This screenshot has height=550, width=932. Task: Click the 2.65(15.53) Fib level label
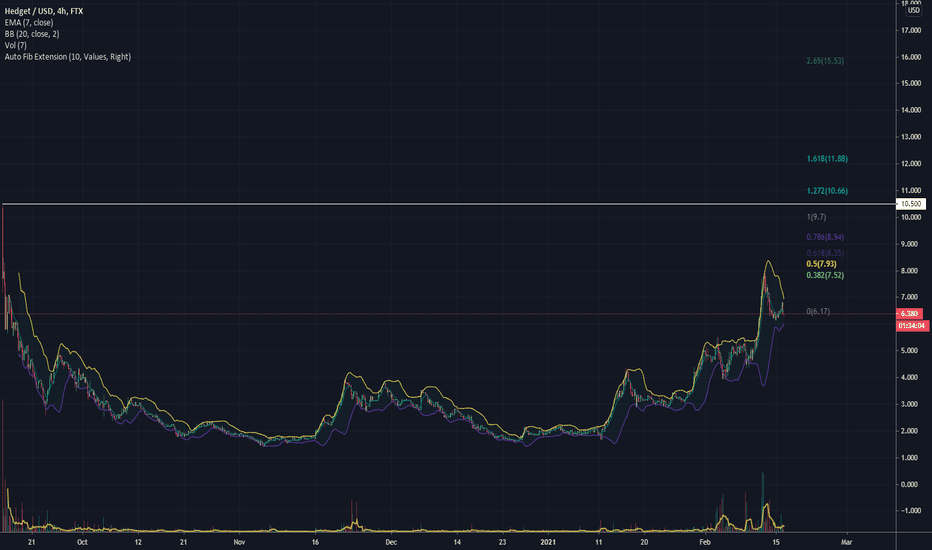825,61
